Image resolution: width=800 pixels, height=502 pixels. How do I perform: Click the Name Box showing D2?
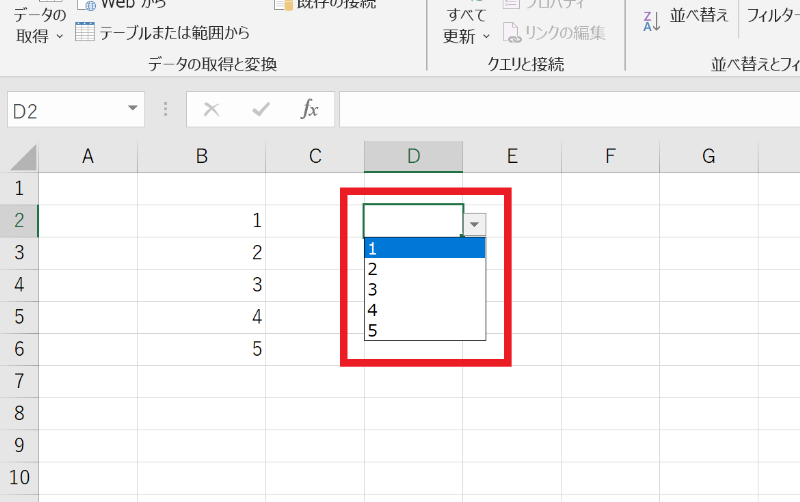[x=66, y=109]
